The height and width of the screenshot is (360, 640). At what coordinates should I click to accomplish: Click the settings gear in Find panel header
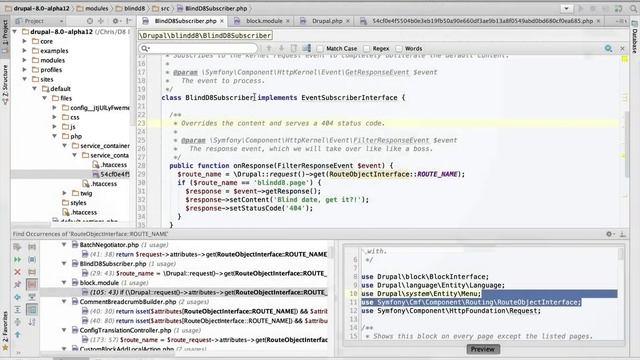pyautogui.click(x=609, y=234)
